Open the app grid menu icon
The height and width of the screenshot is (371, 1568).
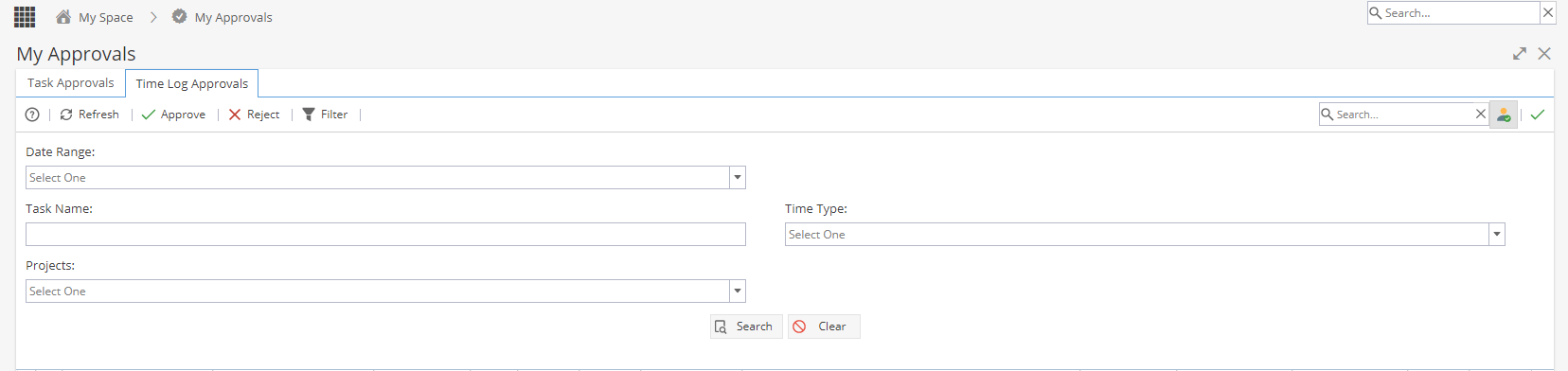25,17
